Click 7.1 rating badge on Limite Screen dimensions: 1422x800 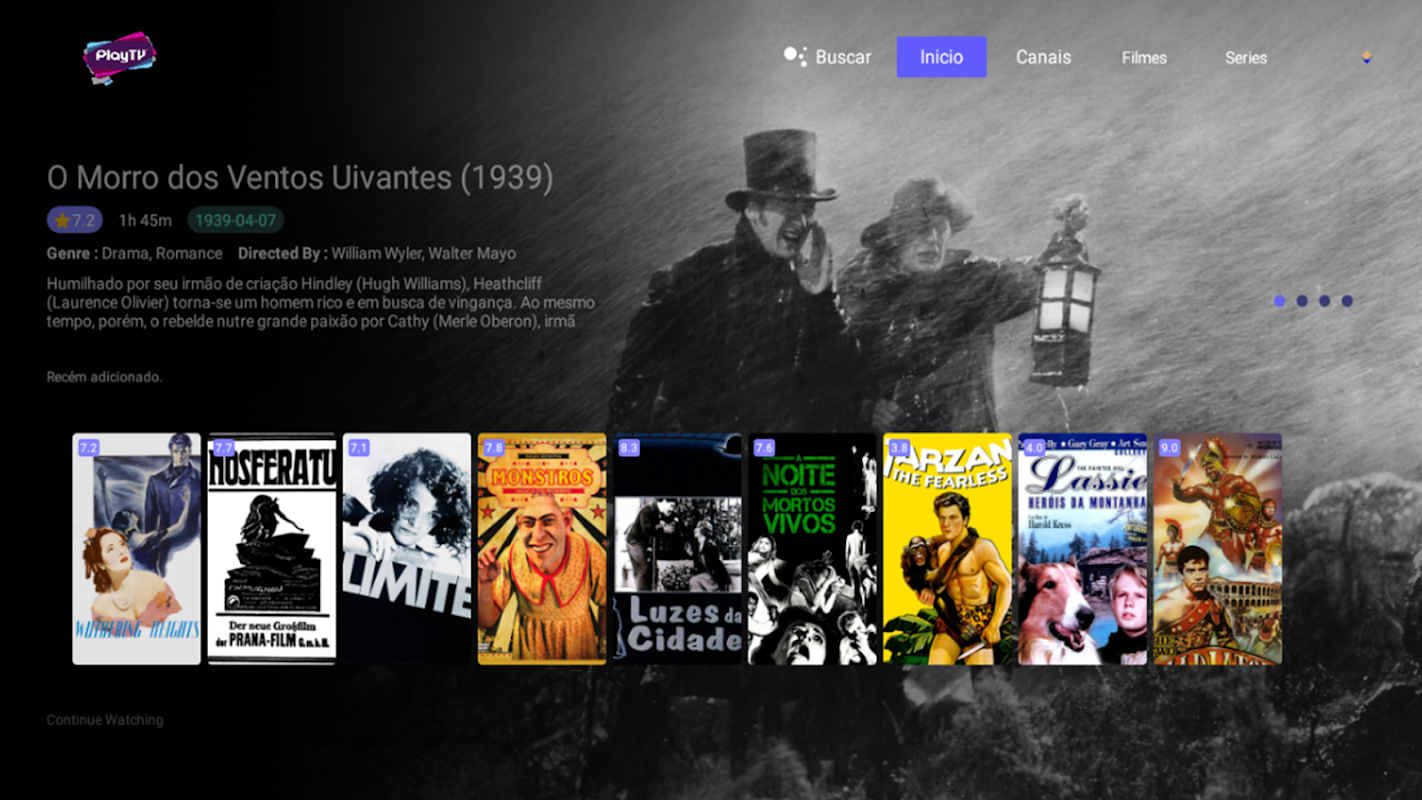click(x=359, y=448)
